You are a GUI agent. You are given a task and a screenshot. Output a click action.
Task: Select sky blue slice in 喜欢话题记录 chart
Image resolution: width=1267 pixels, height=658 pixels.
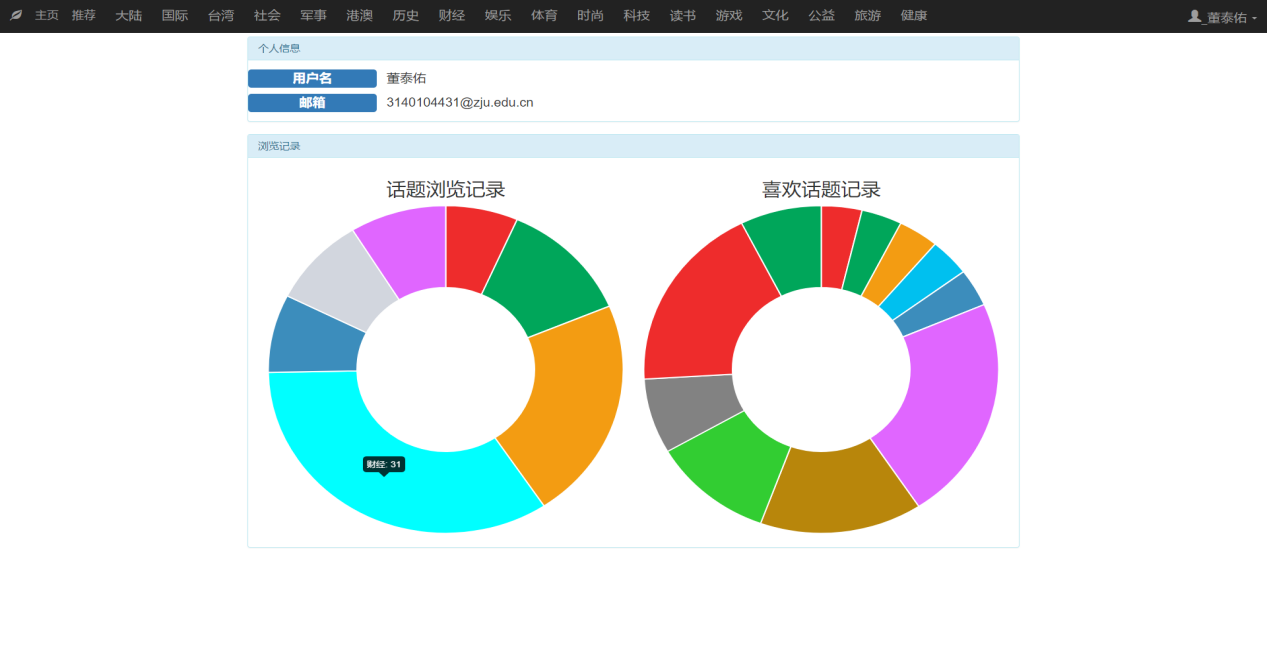click(x=920, y=283)
